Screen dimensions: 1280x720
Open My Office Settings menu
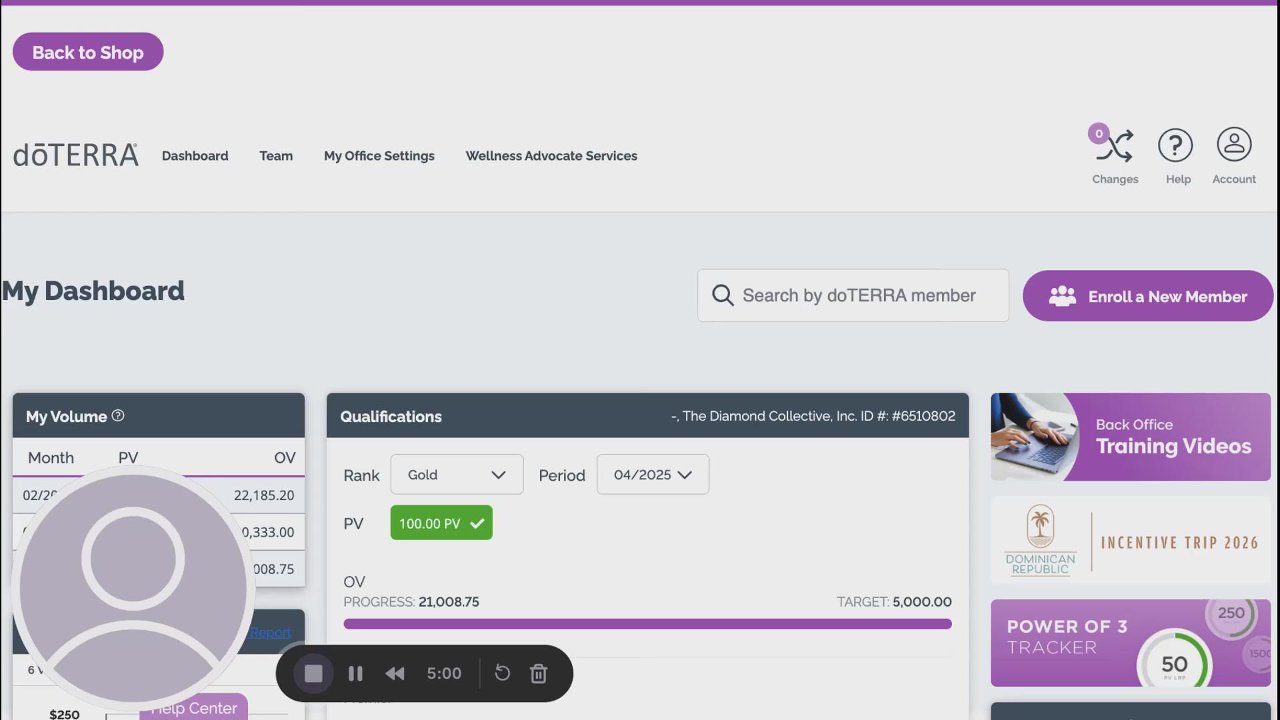tap(379, 156)
